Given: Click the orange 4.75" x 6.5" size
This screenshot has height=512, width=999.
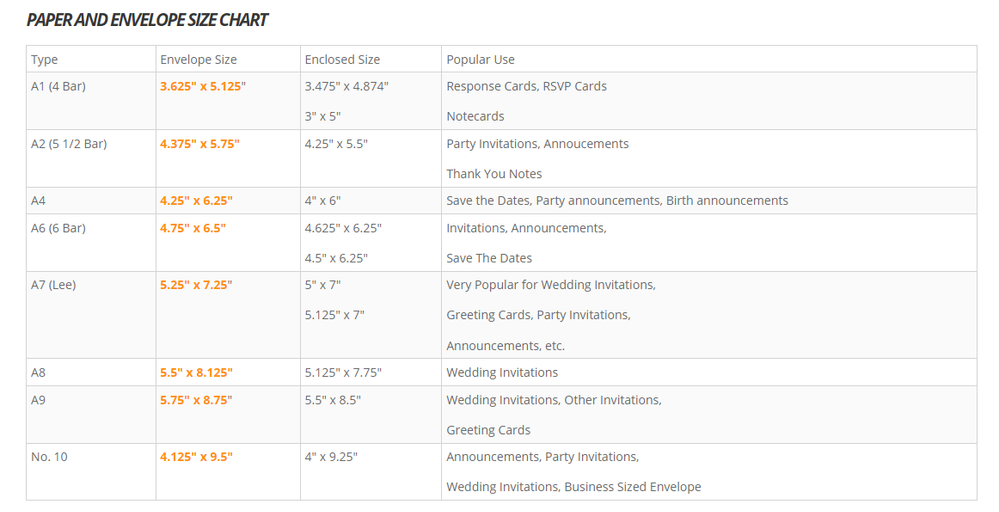Looking at the screenshot, I should pos(192,228).
